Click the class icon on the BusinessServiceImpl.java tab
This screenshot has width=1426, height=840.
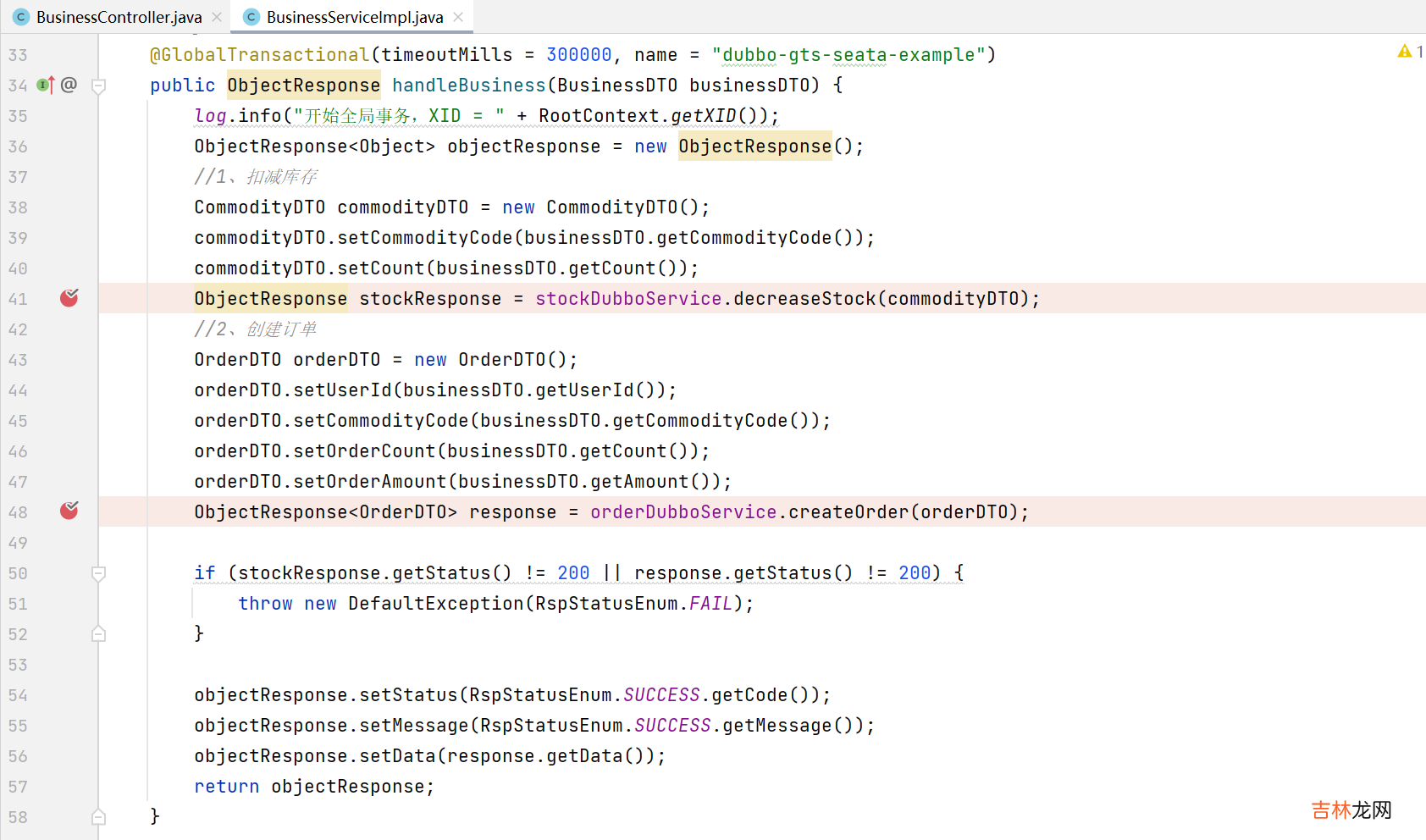tap(251, 17)
